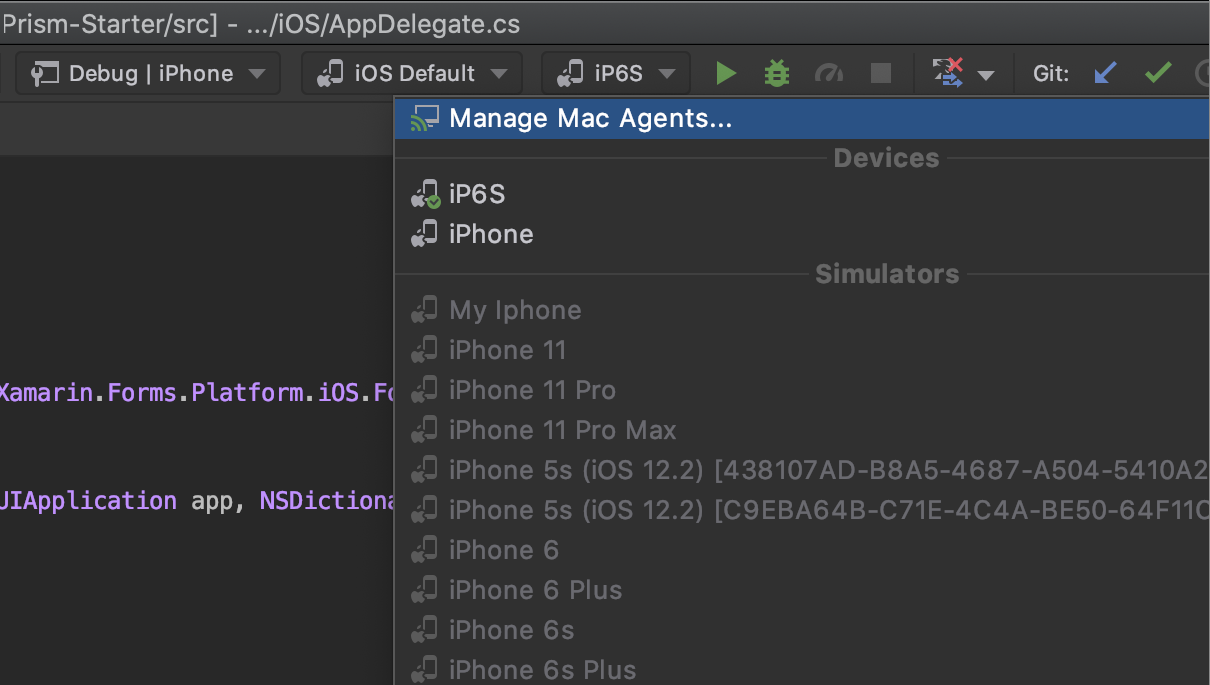The height and width of the screenshot is (685, 1210).
Task: Run the app with the green play button
Action: 726,73
